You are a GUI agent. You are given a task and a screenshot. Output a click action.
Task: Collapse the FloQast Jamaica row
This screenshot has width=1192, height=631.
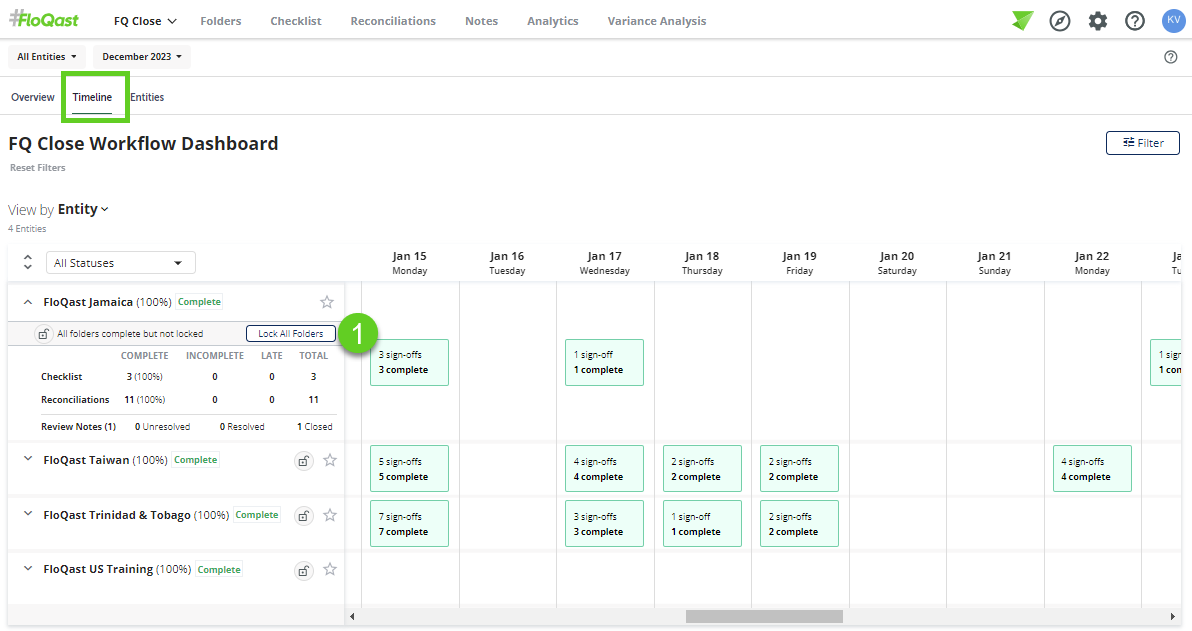(x=28, y=302)
